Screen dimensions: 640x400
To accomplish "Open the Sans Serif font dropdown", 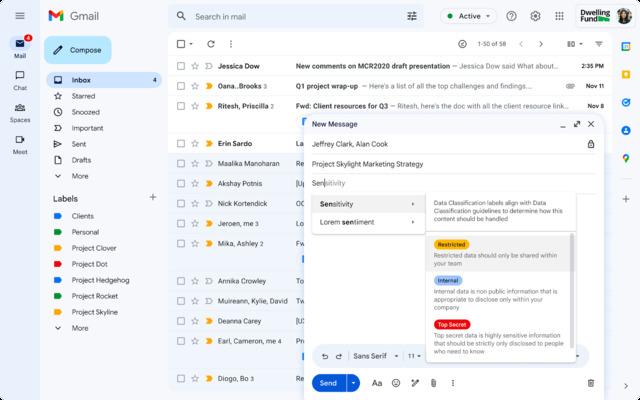I will 376,356.
